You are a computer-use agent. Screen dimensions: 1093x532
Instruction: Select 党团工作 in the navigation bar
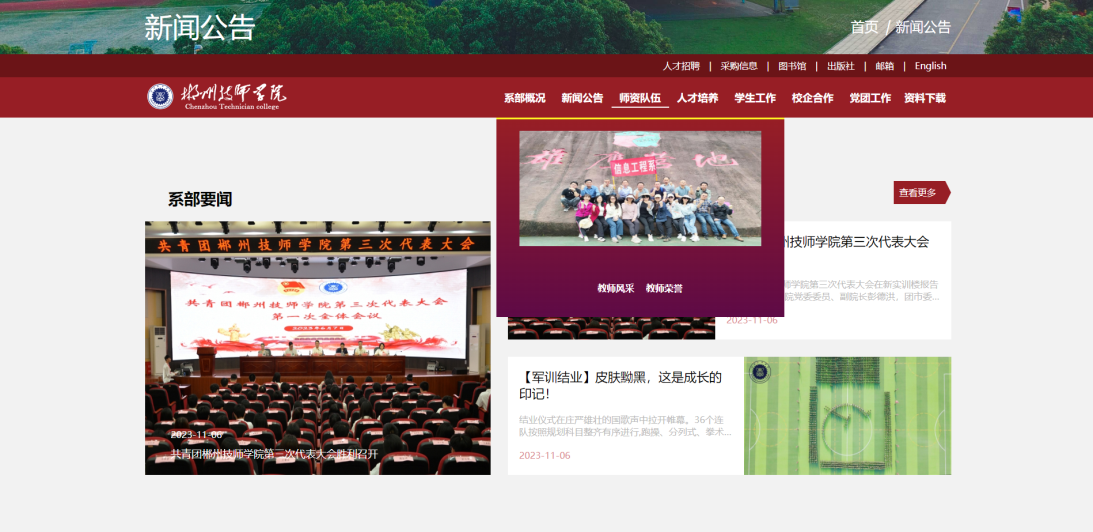tap(870, 98)
